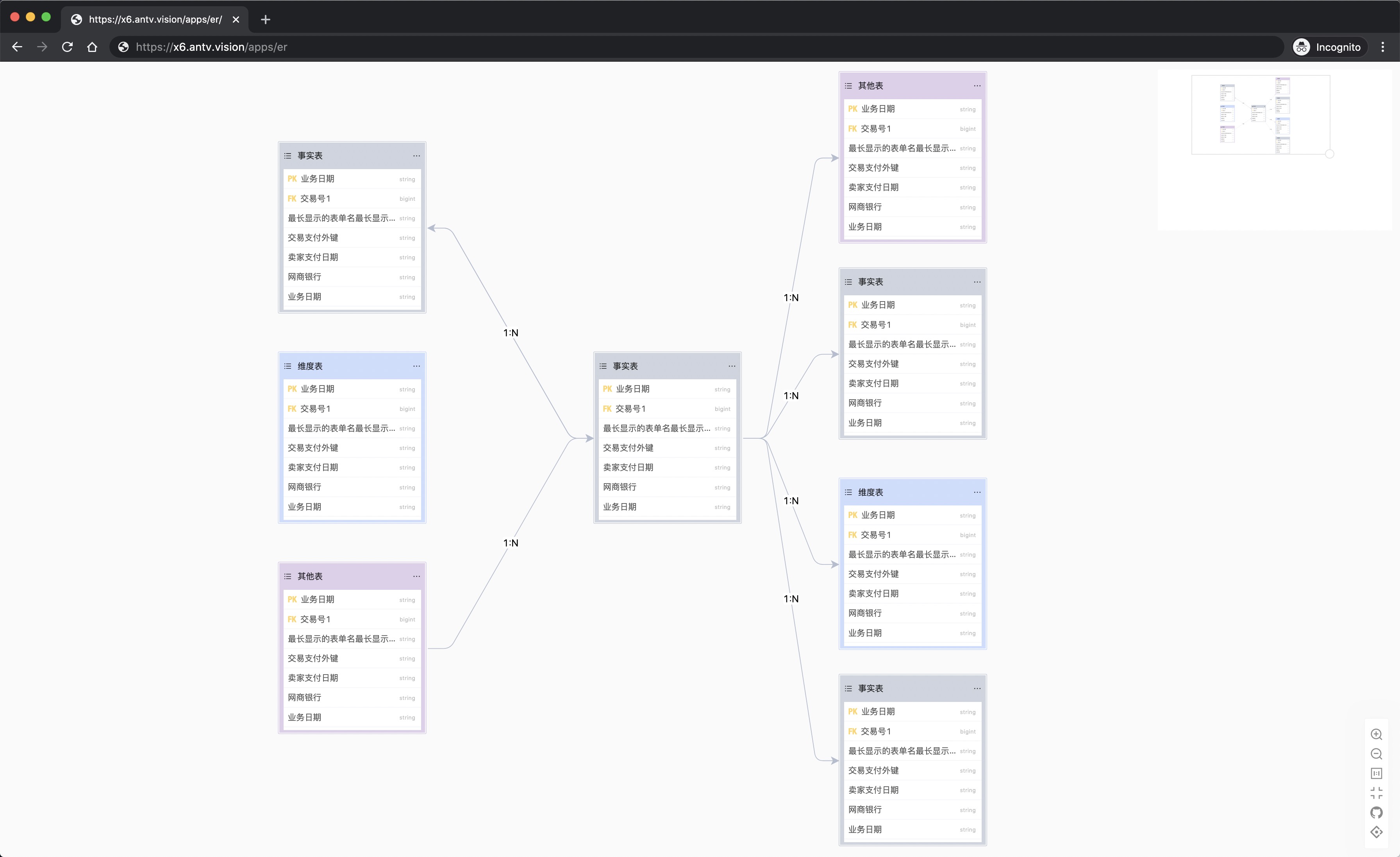Click the list icon on the center 事实表 header
This screenshot has height=857, width=1400.
[603, 366]
